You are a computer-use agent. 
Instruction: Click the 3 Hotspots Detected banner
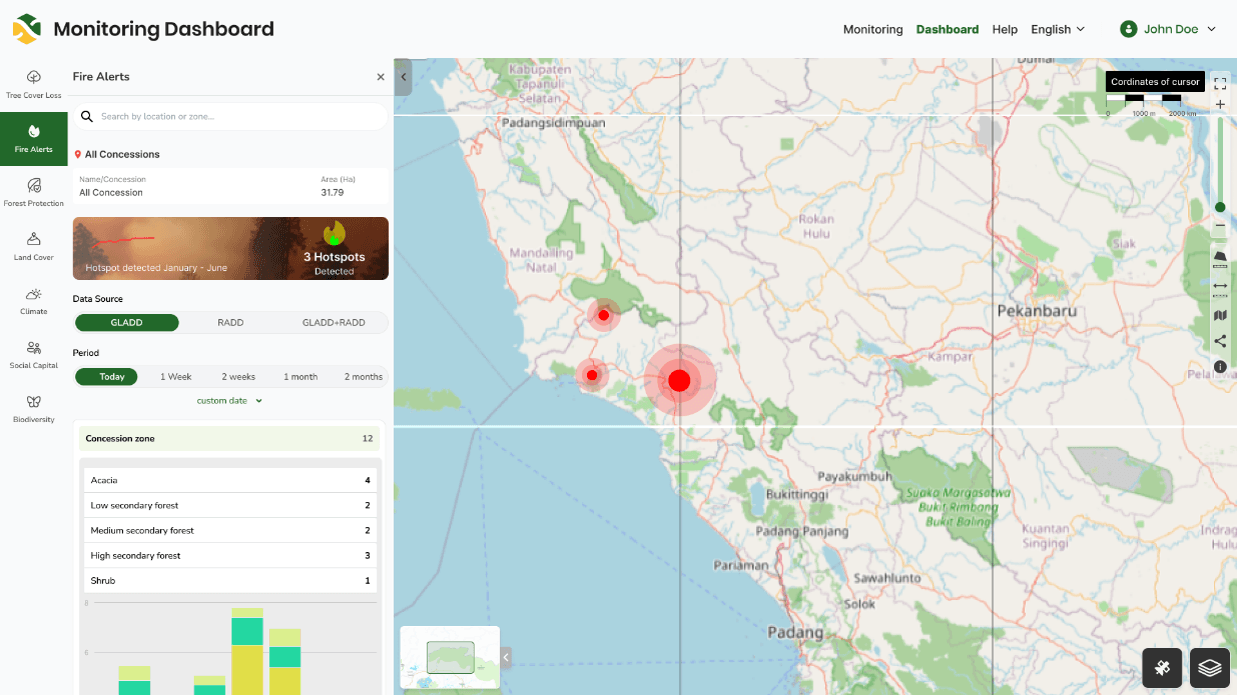click(x=231, y=248)
